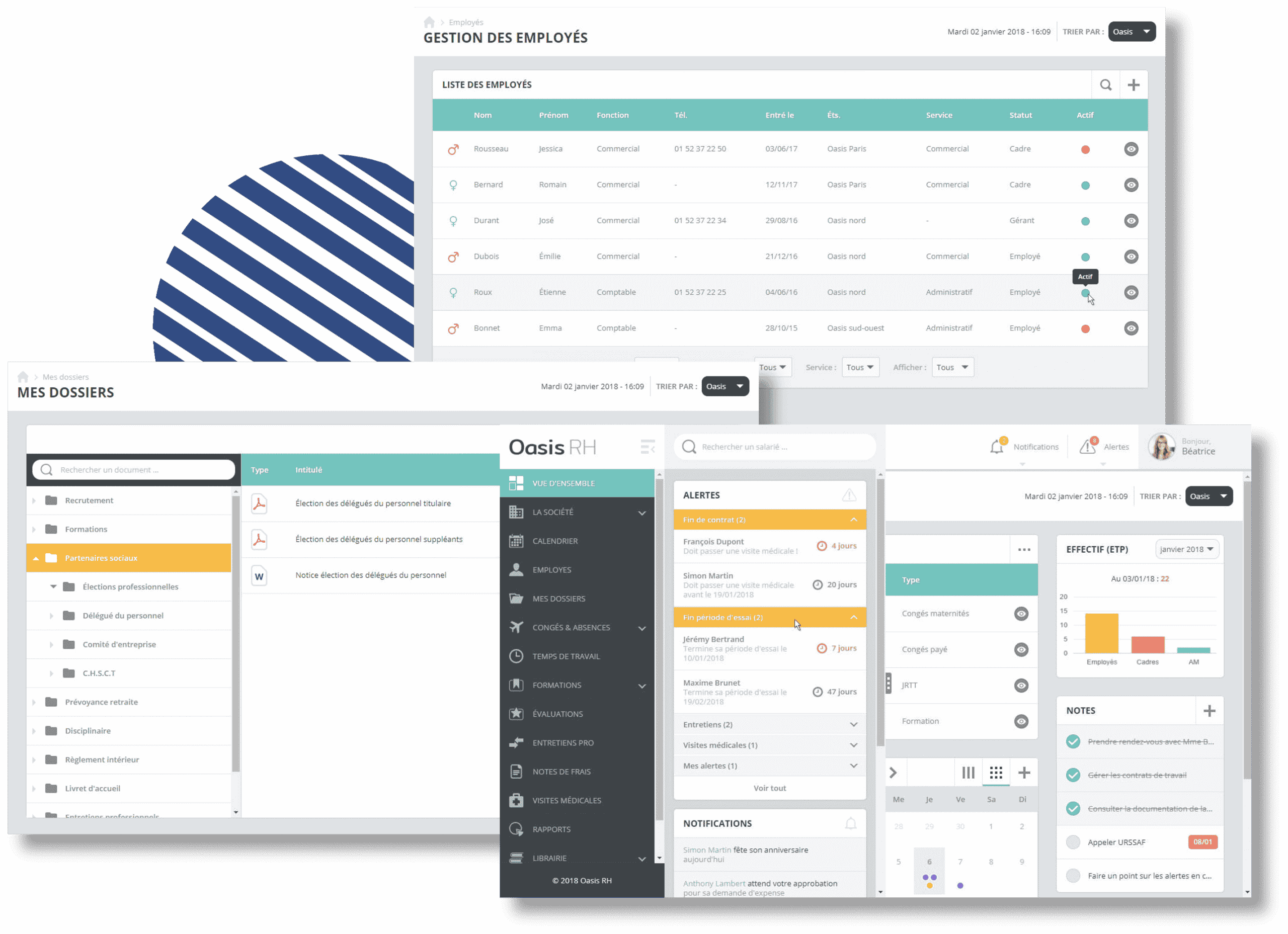Open PDF icon for délégués du personnel suppléants
Image resolution: width=1288 pixels, height=934 pixels.
(259, 539)
